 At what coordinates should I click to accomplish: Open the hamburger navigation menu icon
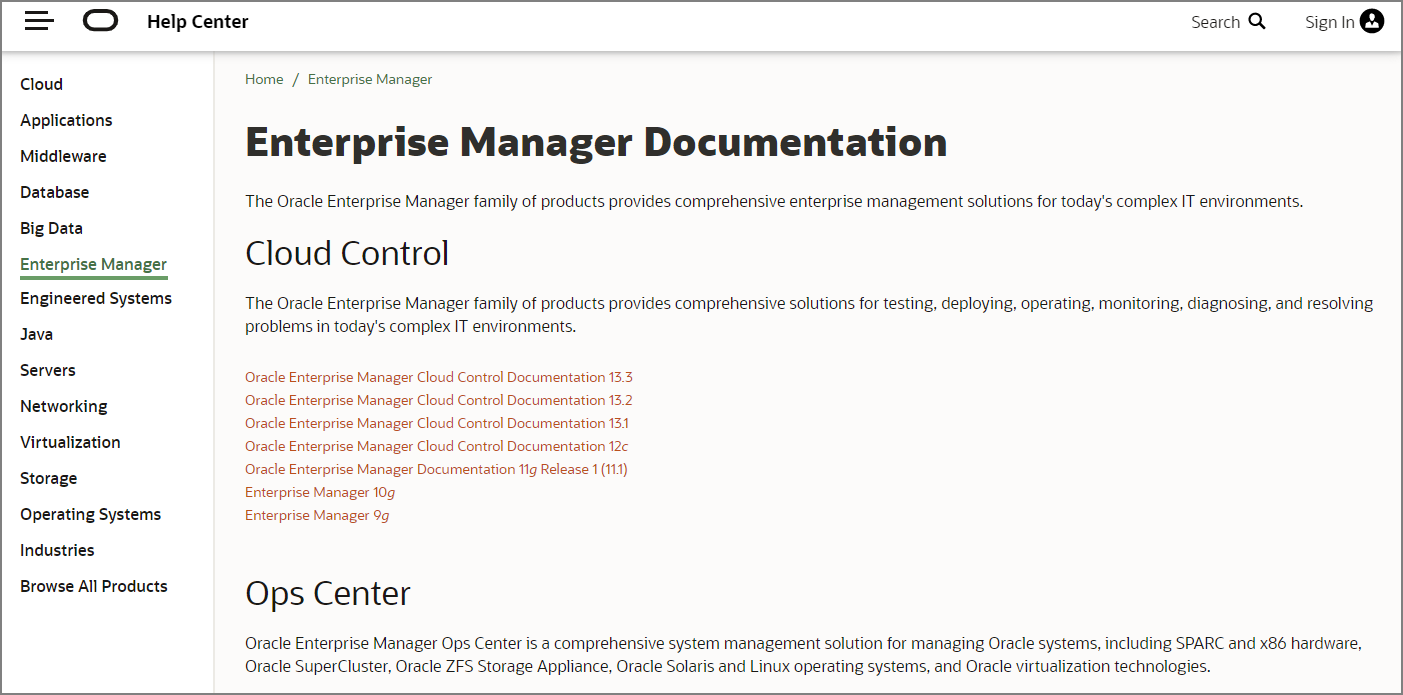click(x=39, y=21)
